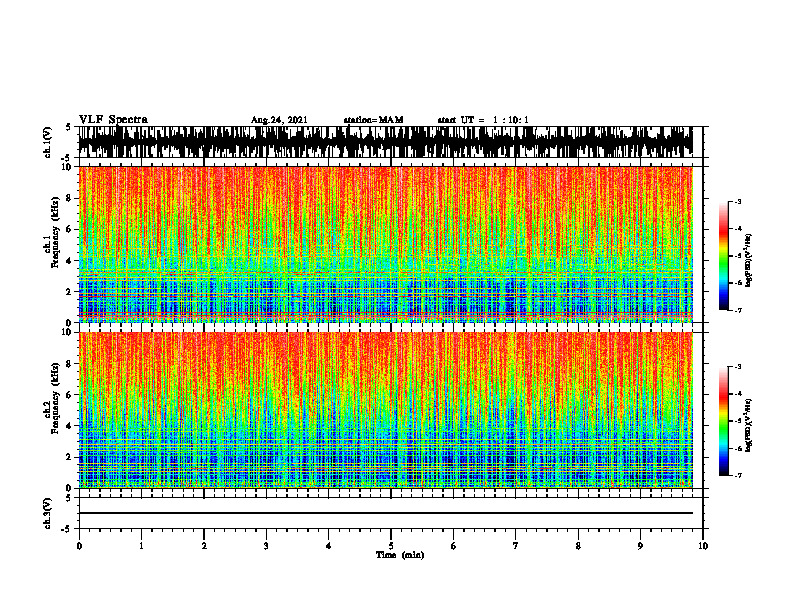Click time-axis tick label "1"
The width and height of the screenshot is (792, 612).
141,546
